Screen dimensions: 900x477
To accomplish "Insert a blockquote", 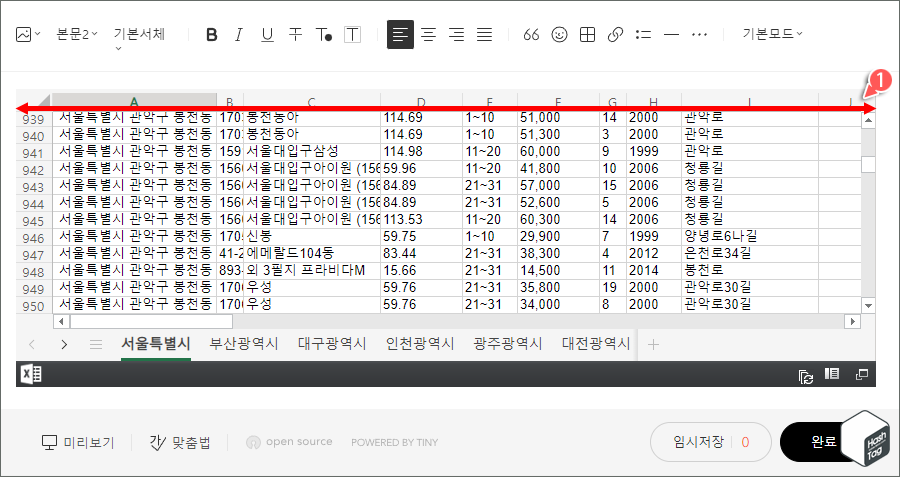I will [x=532, y=35].
